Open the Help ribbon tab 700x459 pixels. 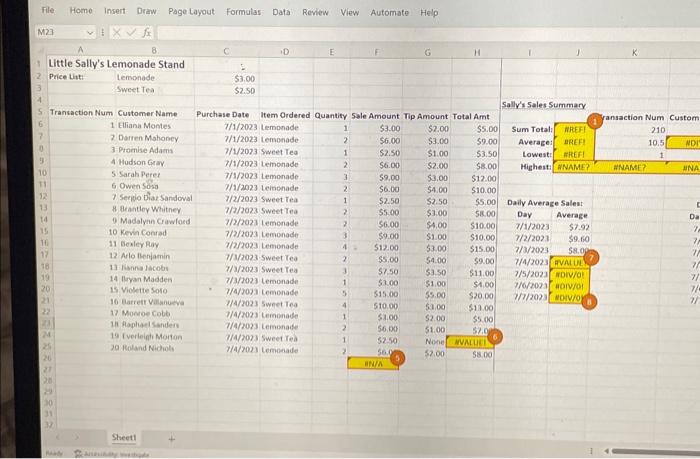pos(429,13)
